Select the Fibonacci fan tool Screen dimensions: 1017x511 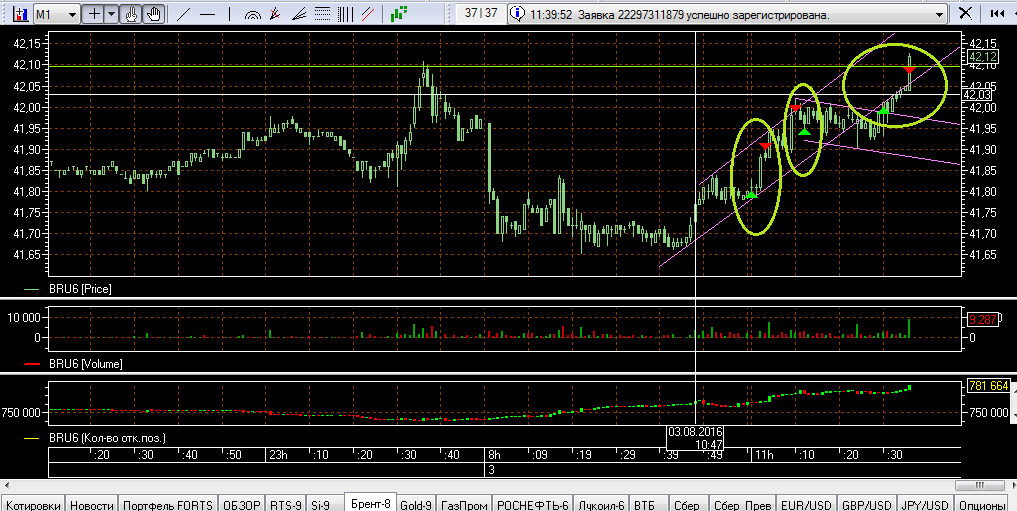point(299,14)
